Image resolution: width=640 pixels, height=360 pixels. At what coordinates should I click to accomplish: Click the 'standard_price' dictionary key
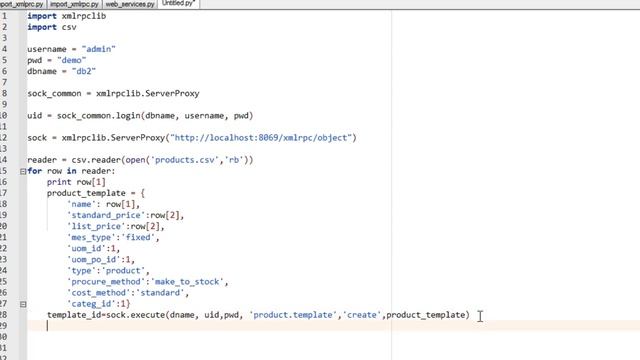coord(106,215)
